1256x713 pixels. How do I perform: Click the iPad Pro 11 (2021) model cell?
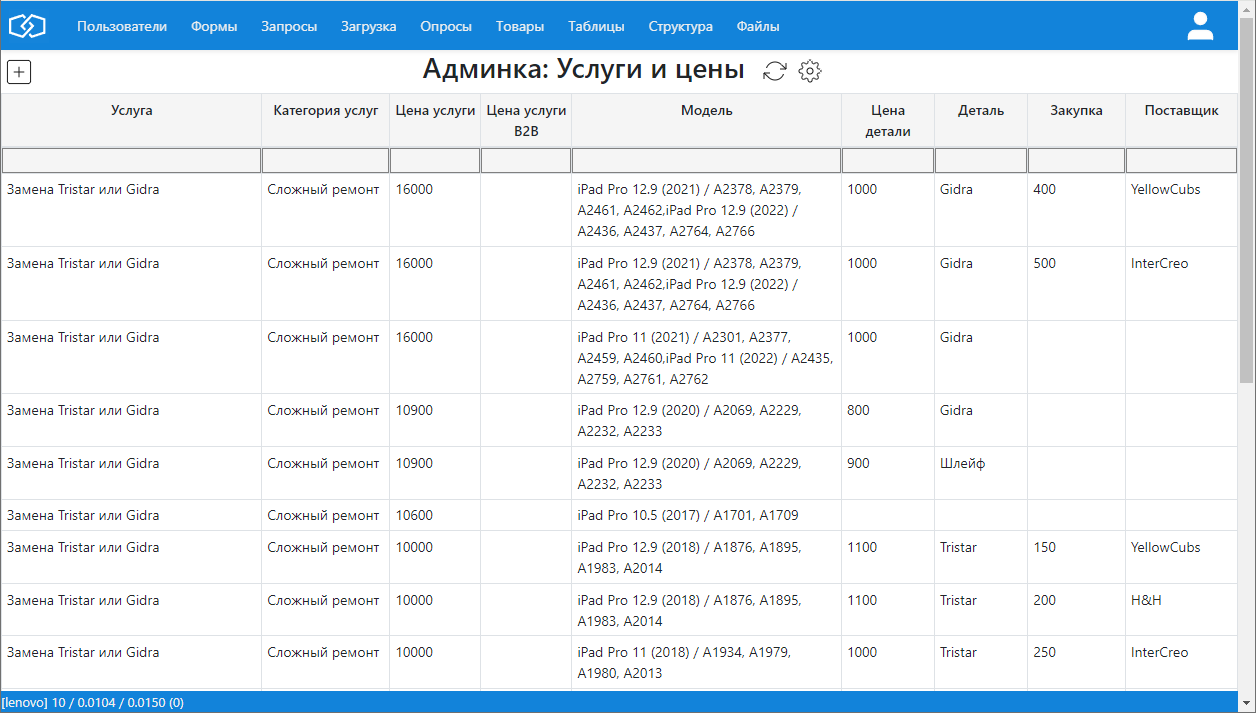coord(705,358)
